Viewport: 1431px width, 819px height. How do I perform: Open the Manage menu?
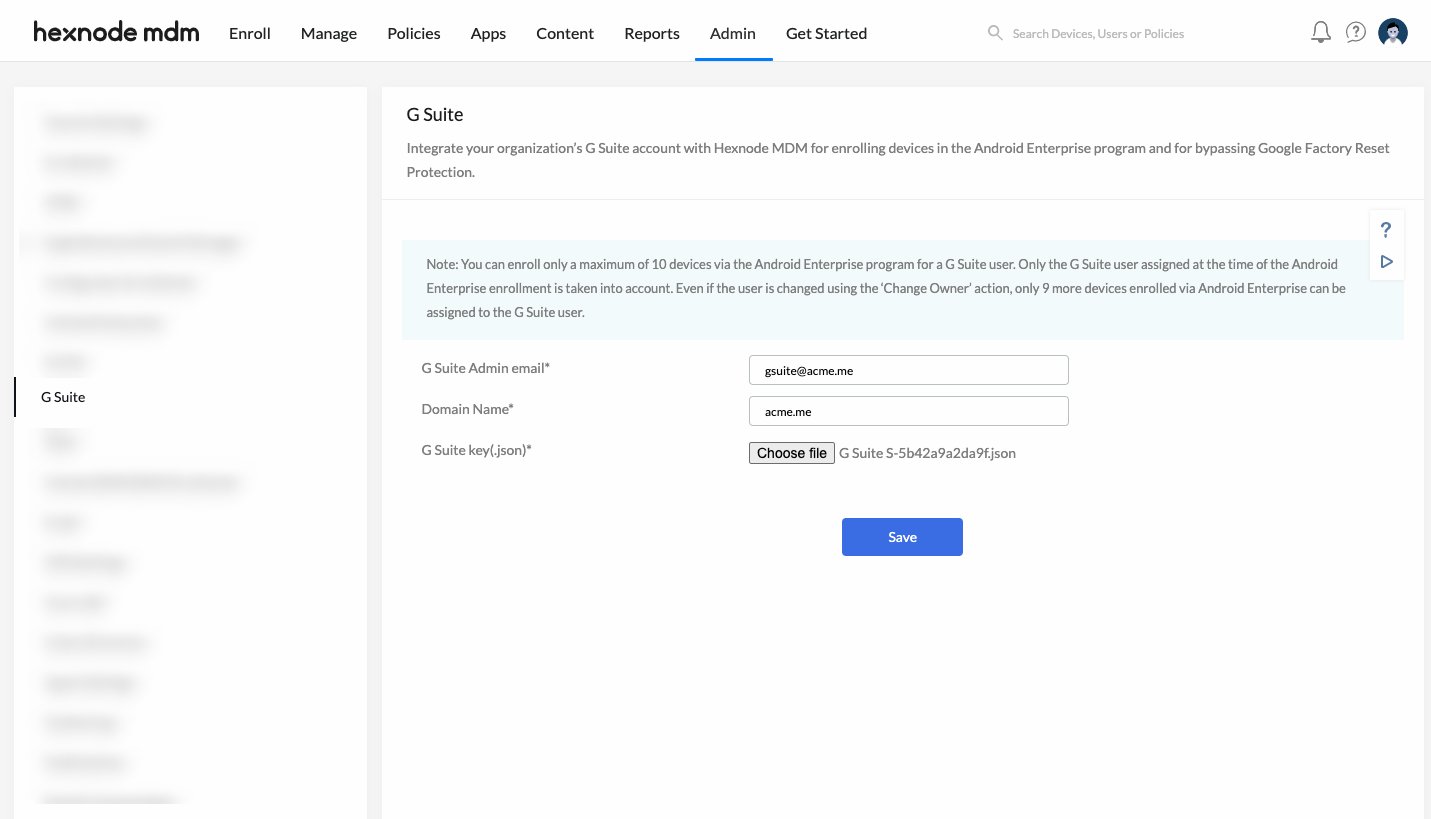(x=329, y=33)
